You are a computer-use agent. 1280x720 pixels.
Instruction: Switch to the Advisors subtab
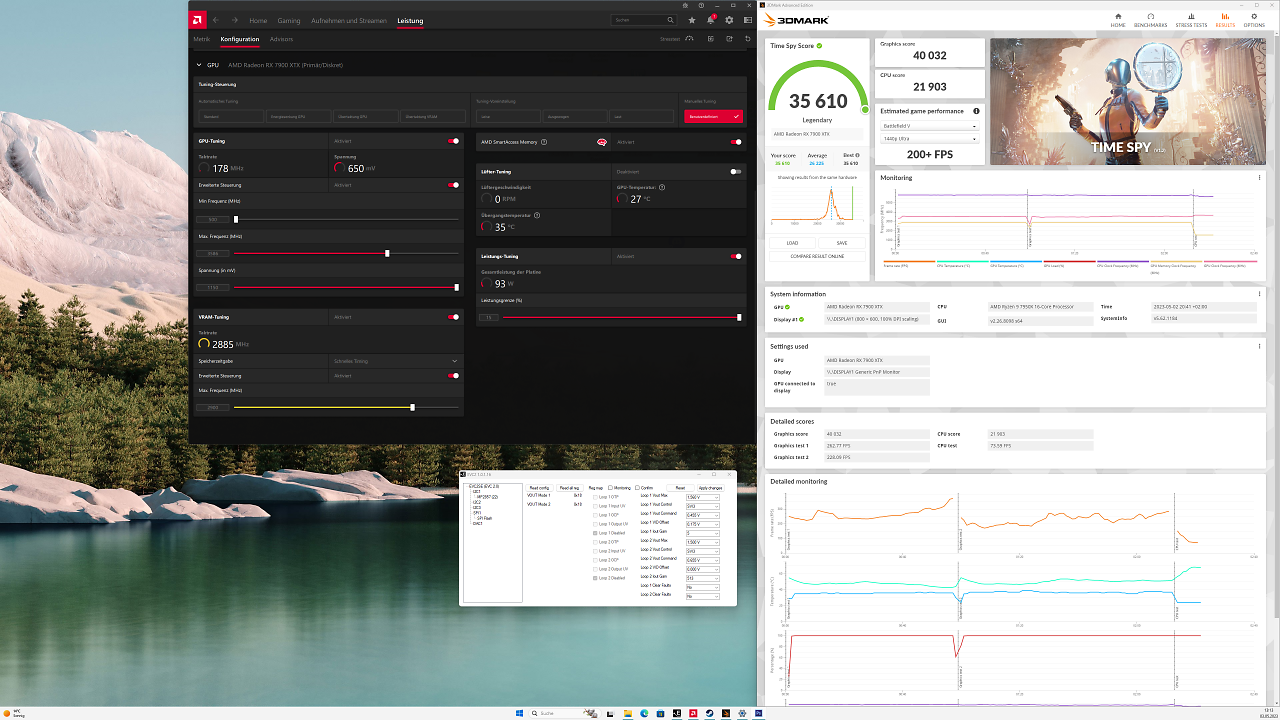[282, 39]
